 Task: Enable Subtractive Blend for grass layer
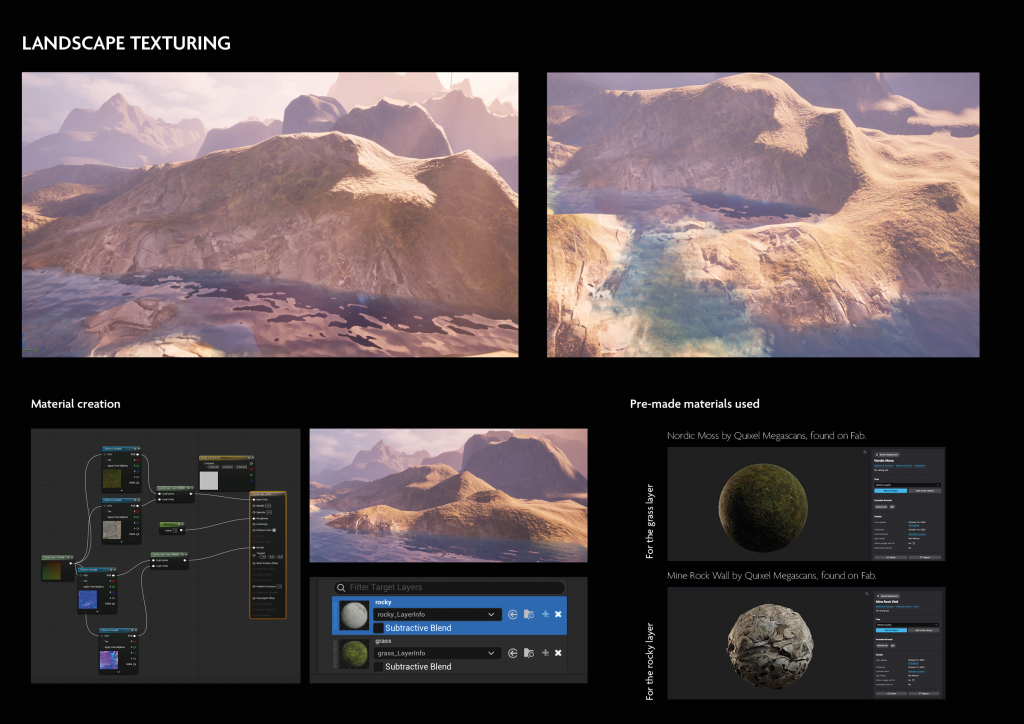379,666
